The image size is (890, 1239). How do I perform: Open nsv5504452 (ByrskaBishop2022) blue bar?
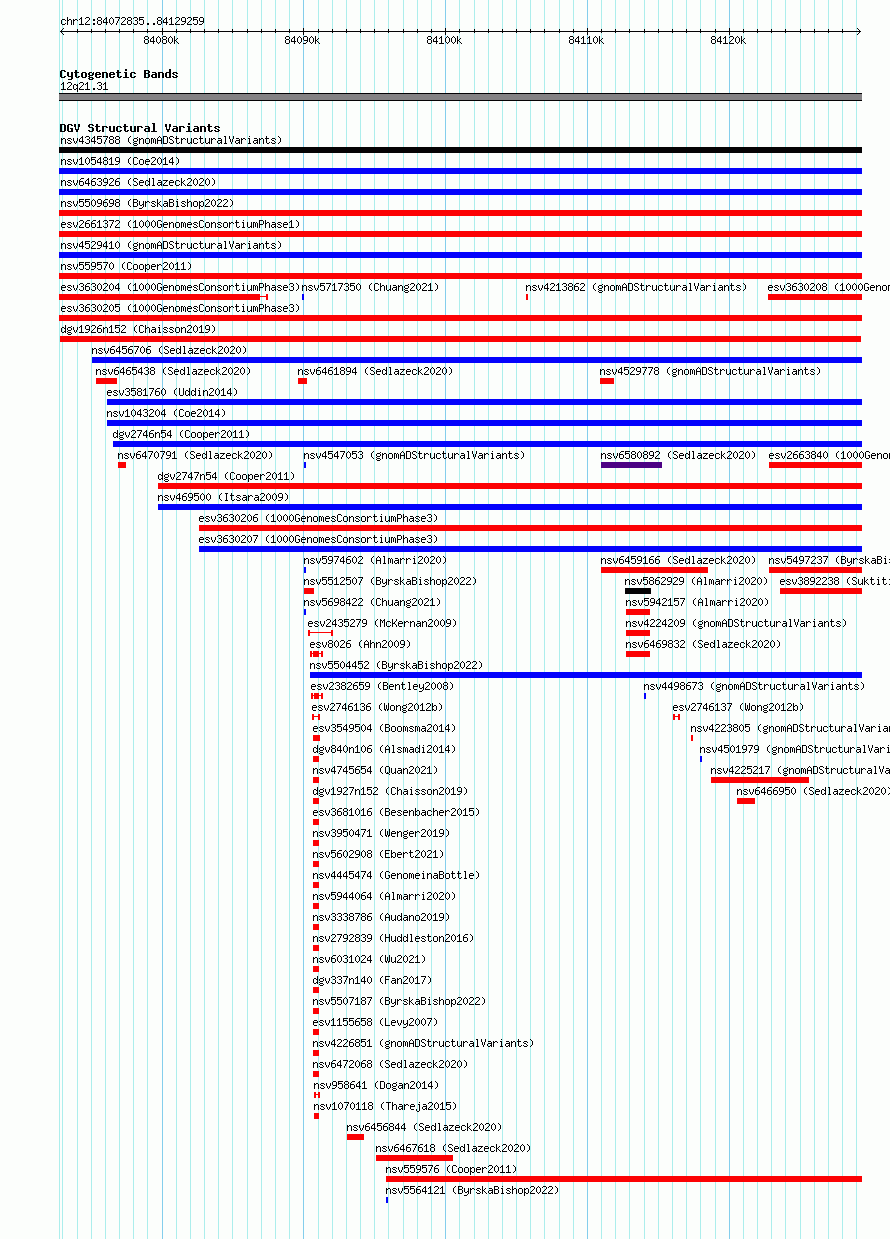pos(586,675)
